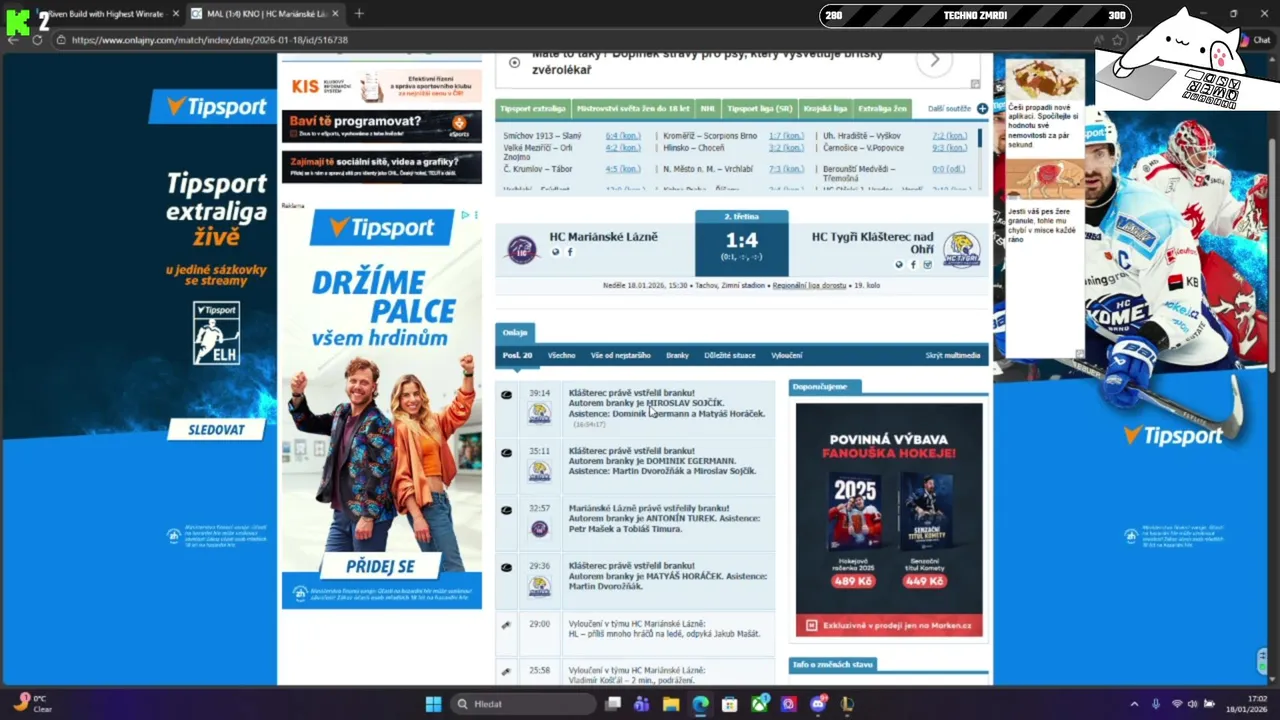Show hidden system tray icons

point(1134,704)
